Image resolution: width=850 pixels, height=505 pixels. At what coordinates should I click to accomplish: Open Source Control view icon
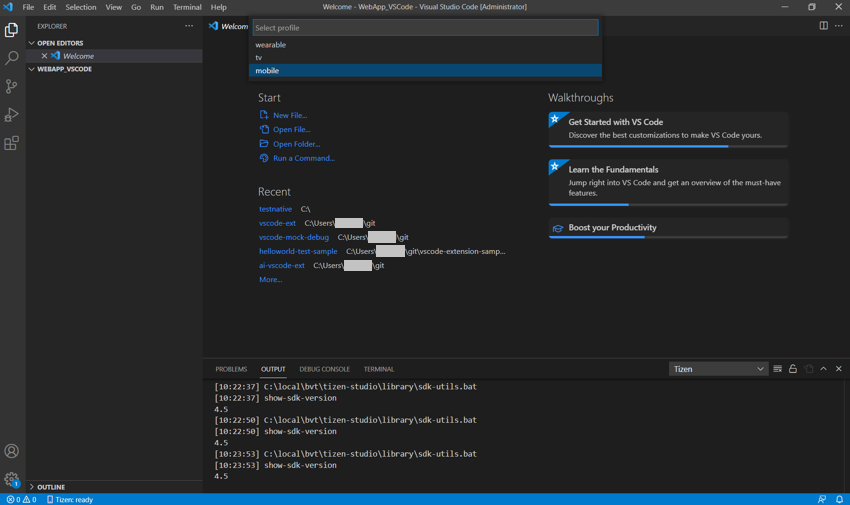pyautogui.click(x=12, y=87)
